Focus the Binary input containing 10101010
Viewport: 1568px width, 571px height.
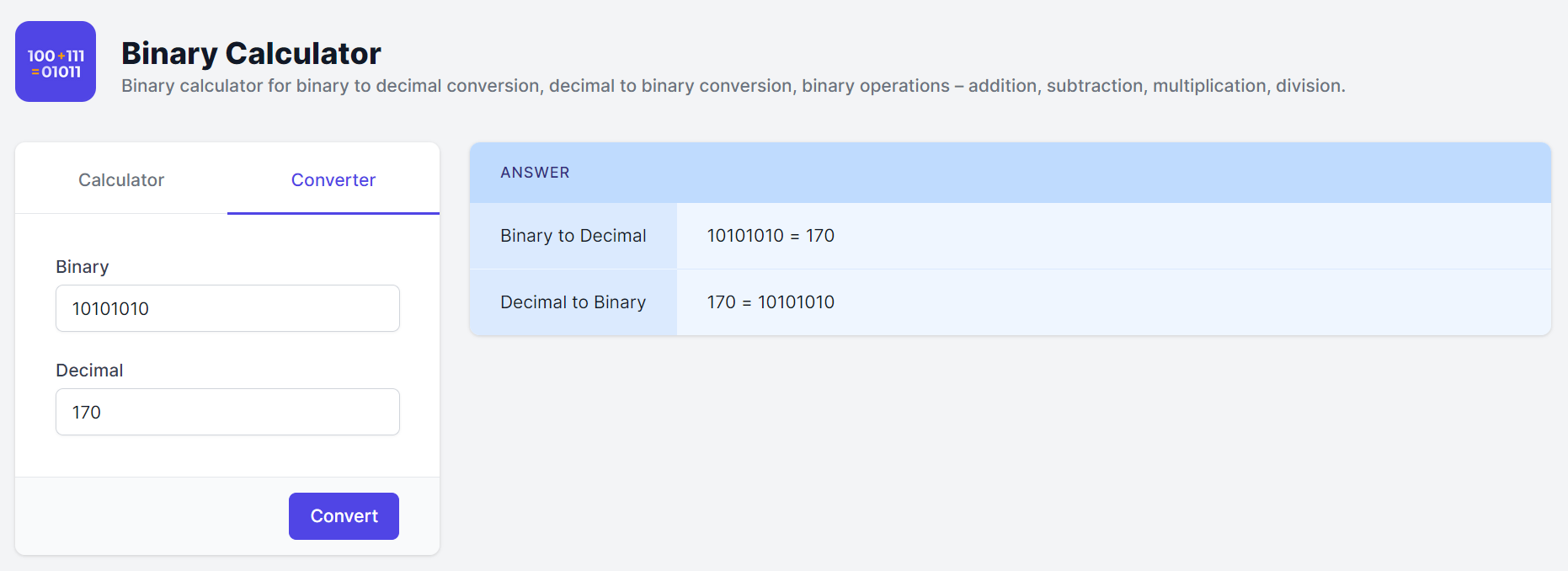(x=227, y=308)
